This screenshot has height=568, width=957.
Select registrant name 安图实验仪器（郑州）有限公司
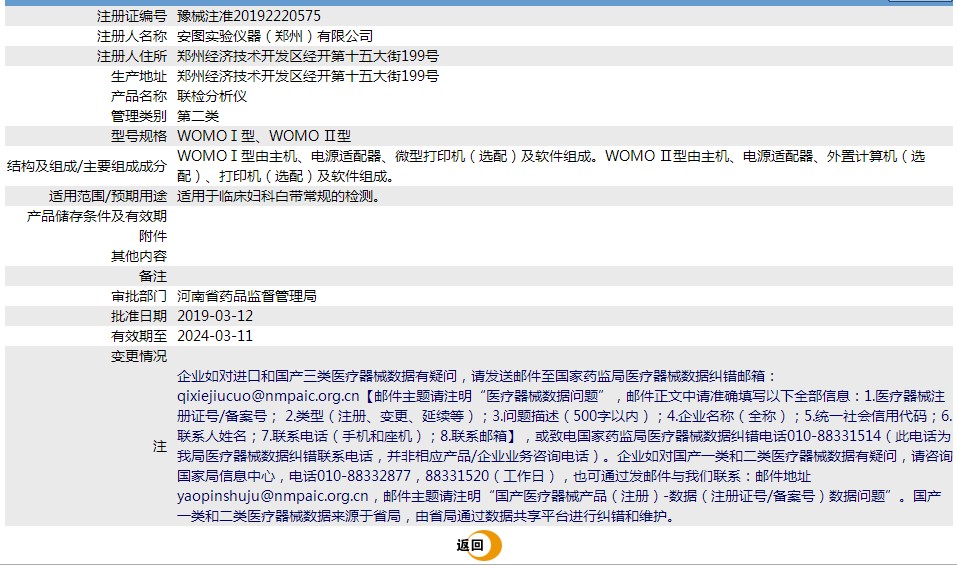point(275,36)
